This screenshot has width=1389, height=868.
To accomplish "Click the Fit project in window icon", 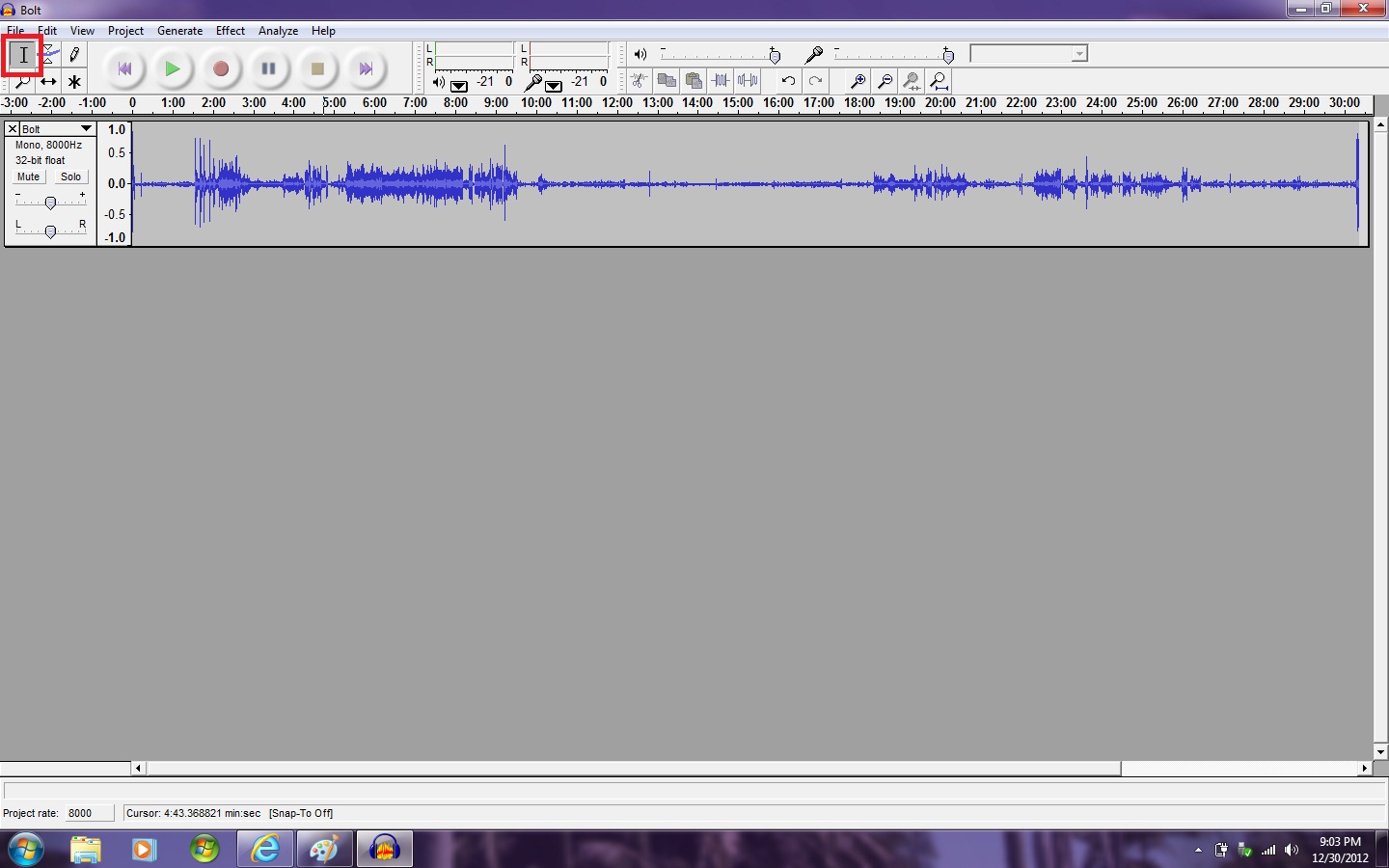I will pyautogui.click(x=939, y=81).
